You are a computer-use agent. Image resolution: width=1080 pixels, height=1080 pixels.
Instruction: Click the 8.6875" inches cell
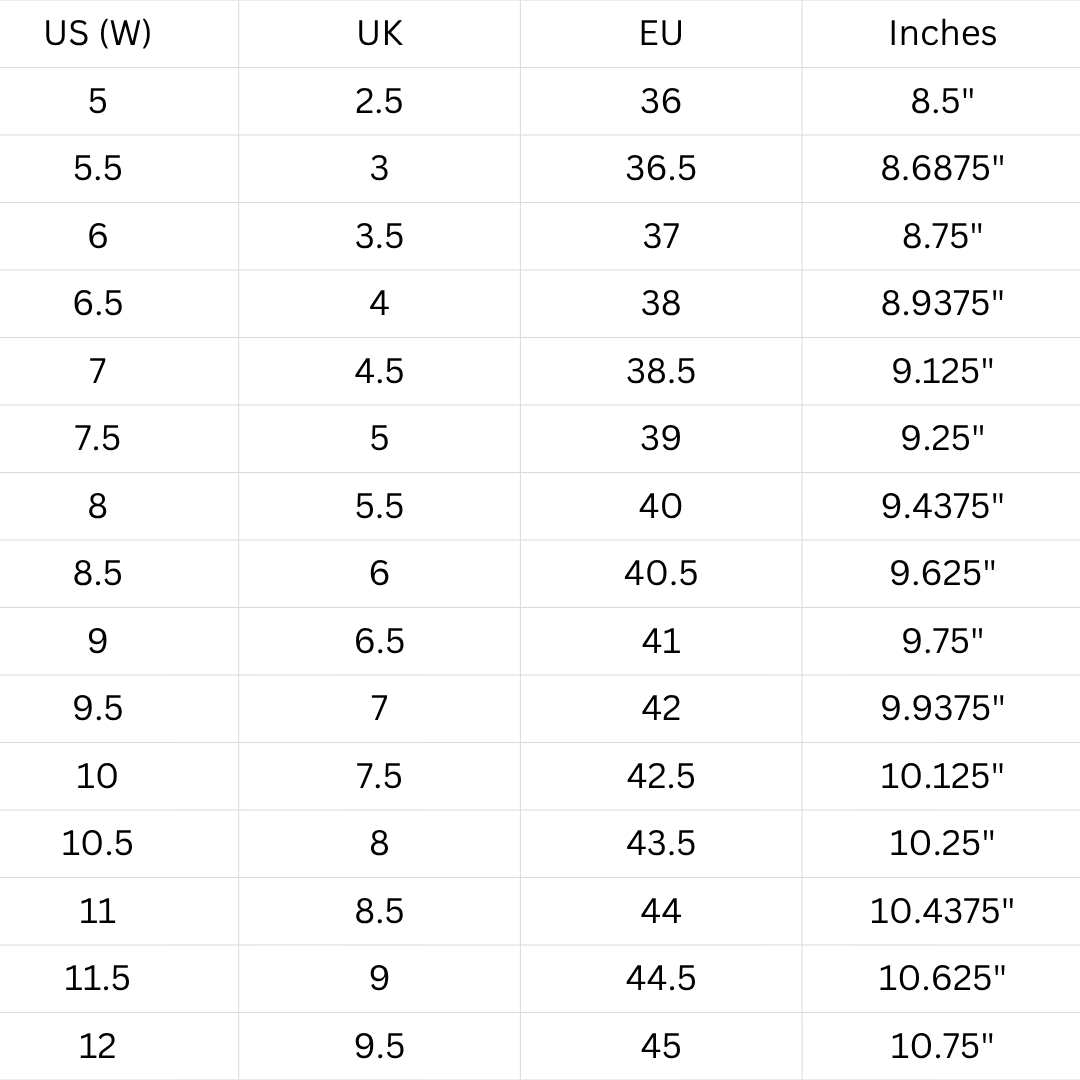coord(942,169)
